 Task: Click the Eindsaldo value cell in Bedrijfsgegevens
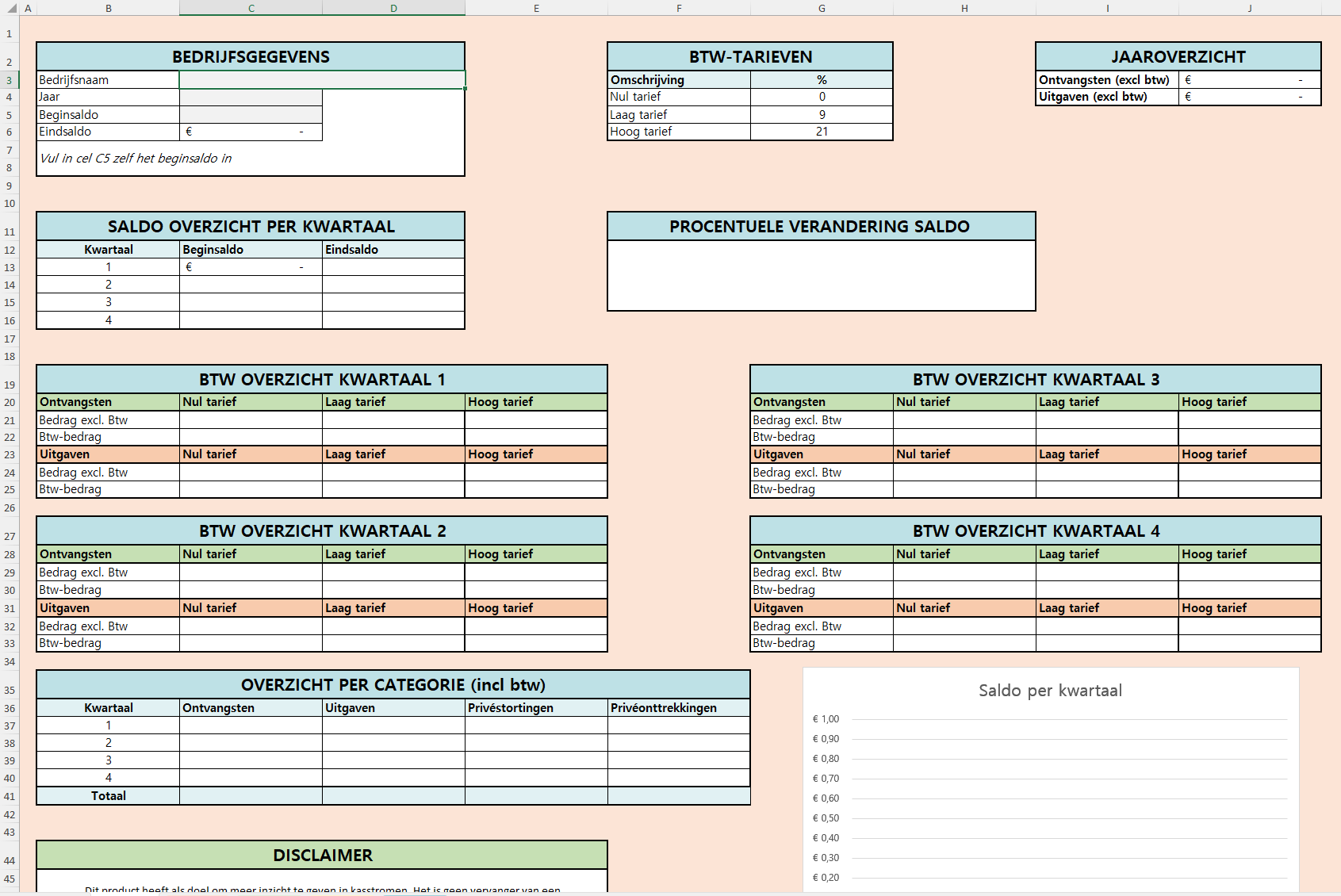coord(251,132)
